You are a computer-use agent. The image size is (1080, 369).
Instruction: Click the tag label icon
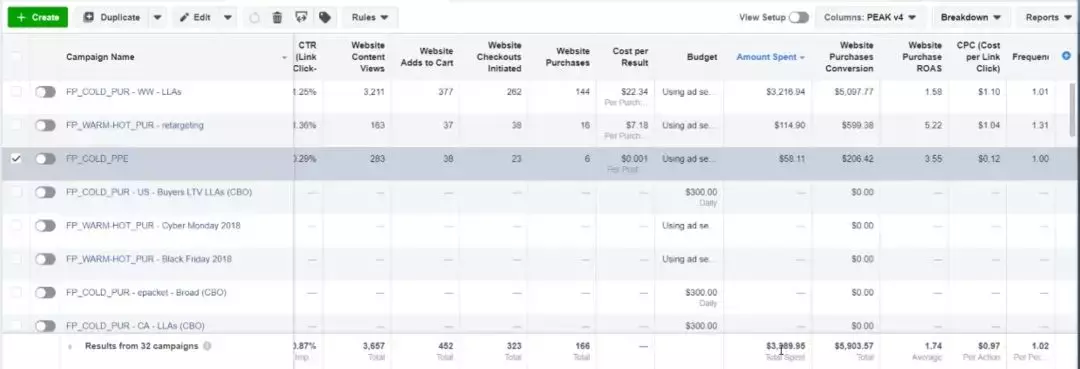pyautogui.click(x=324, y=17)
